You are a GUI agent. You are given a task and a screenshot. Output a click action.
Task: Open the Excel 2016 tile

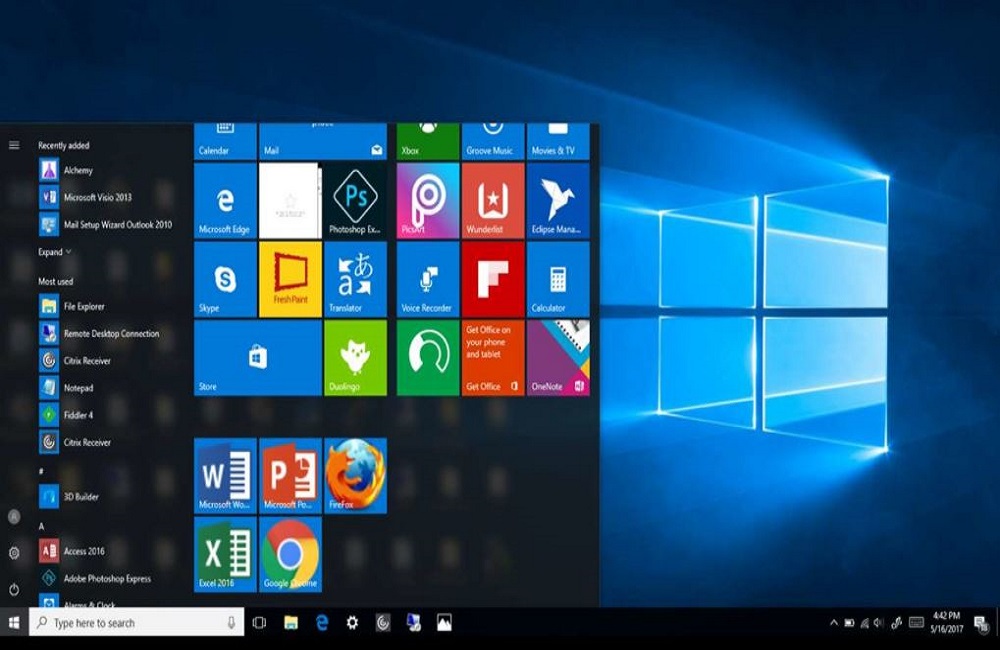(225, 554)
